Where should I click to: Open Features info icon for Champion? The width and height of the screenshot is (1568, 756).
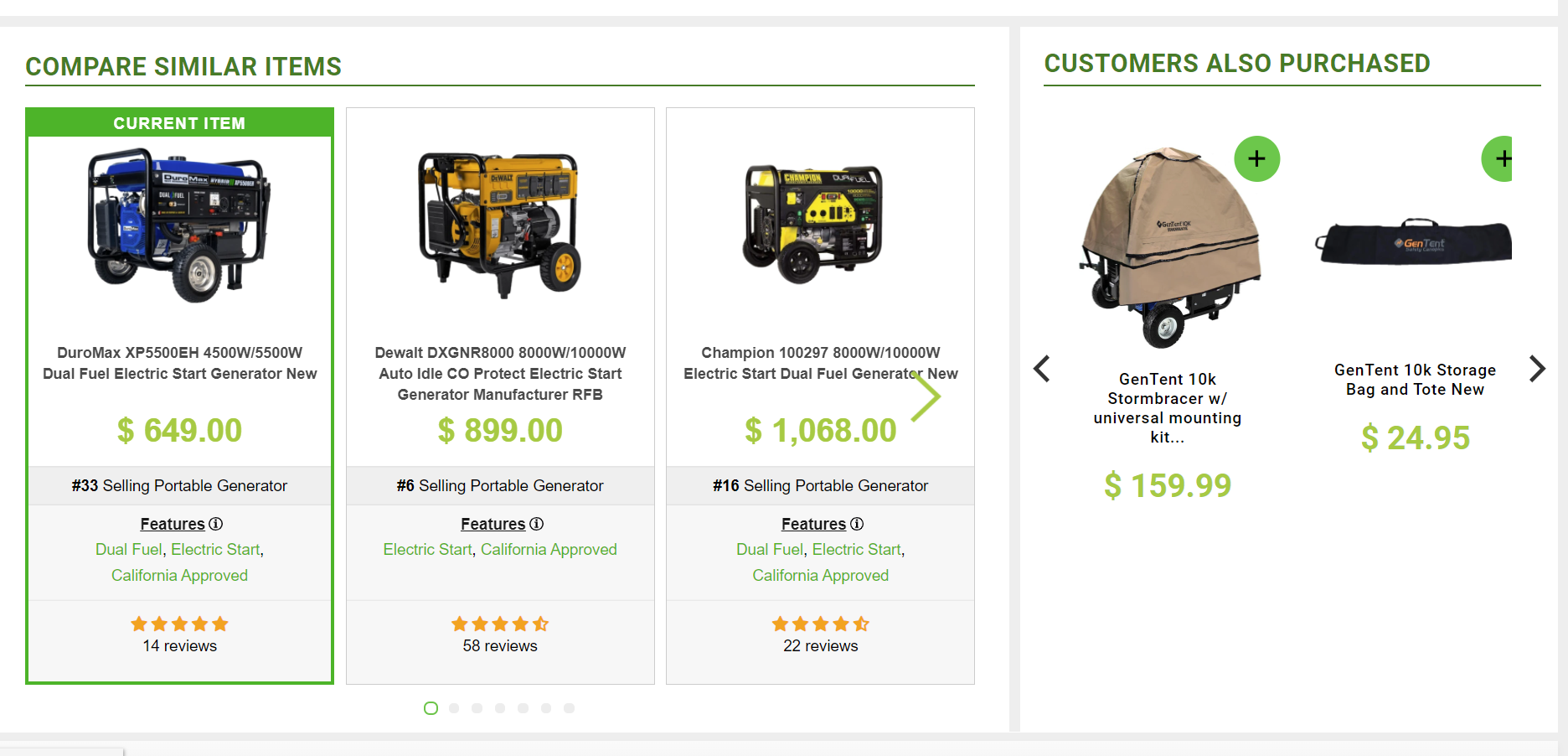tap(857, 524)
